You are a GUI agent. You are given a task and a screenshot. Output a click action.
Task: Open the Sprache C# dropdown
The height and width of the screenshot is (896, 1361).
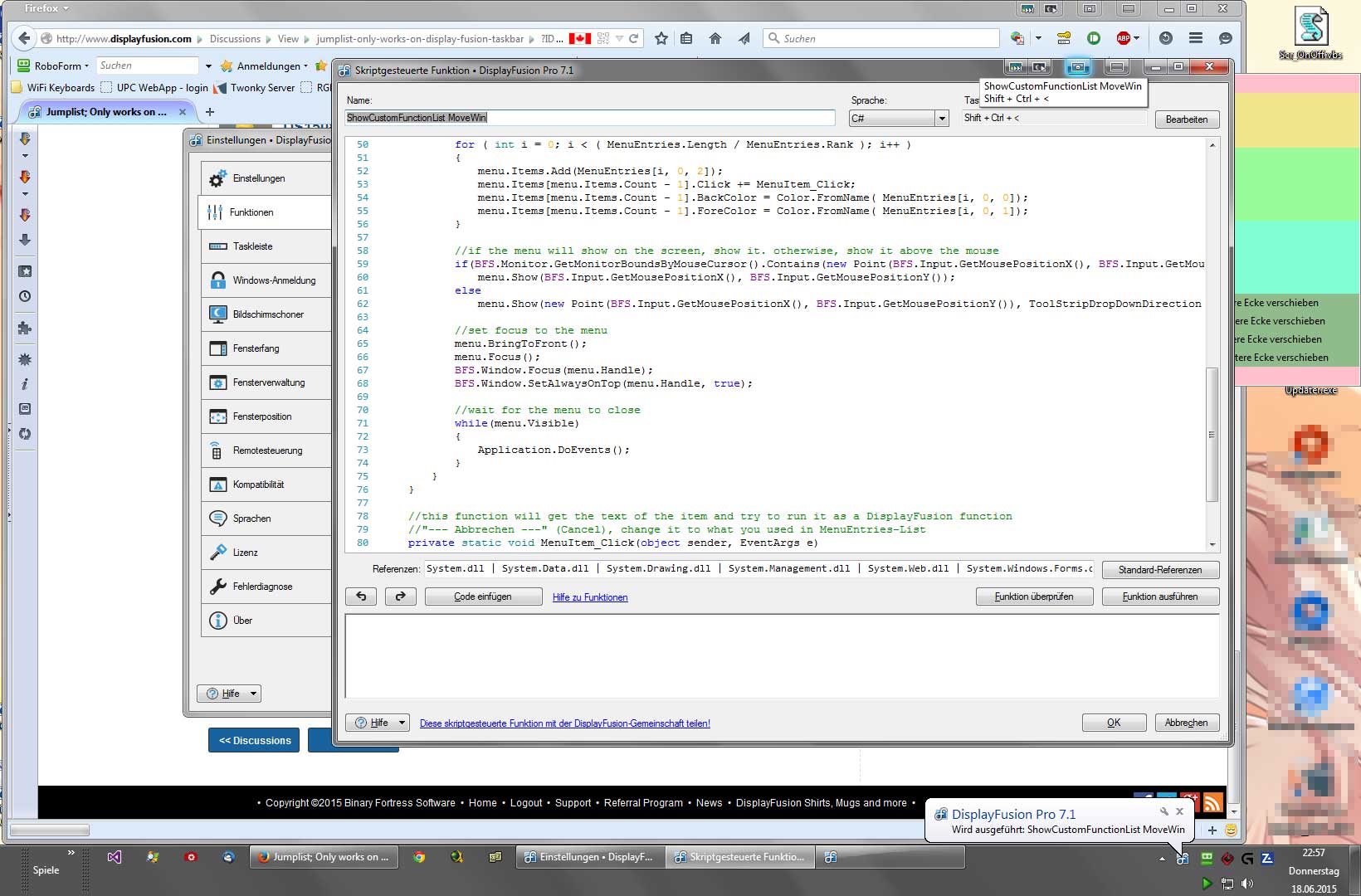(941, 119)
